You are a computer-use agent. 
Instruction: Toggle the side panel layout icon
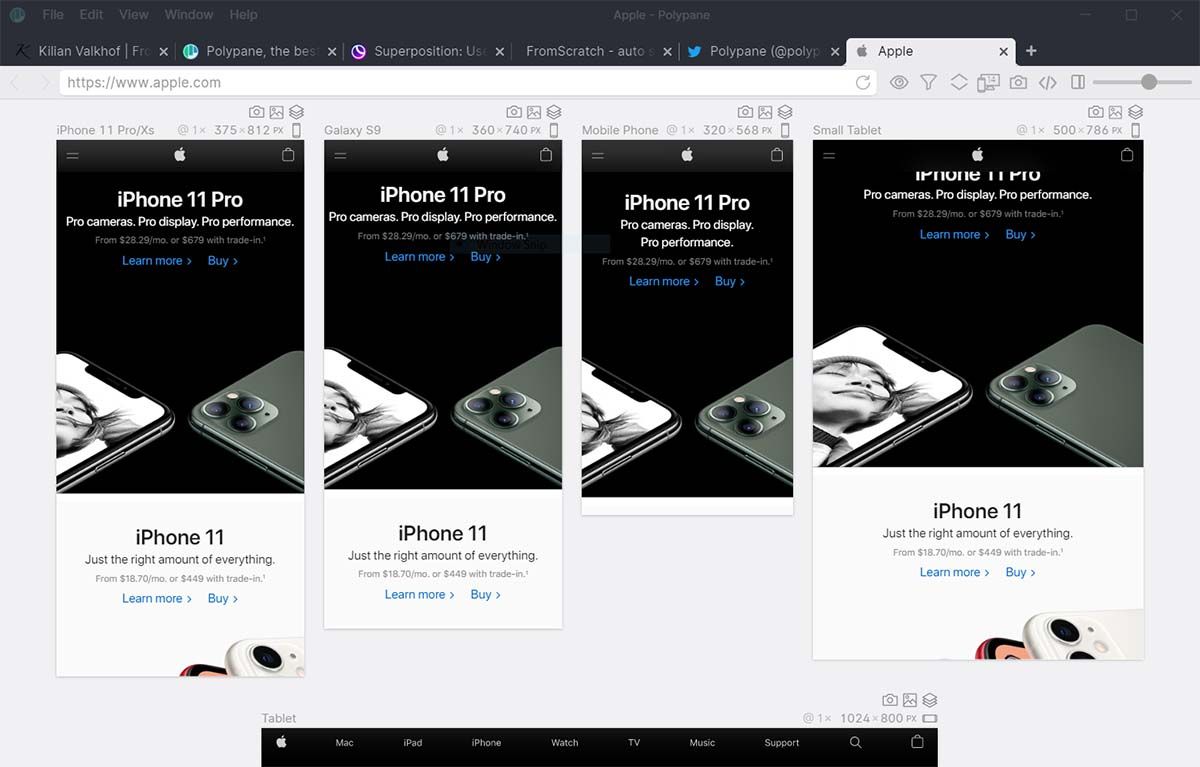(x=1078, y=83)
